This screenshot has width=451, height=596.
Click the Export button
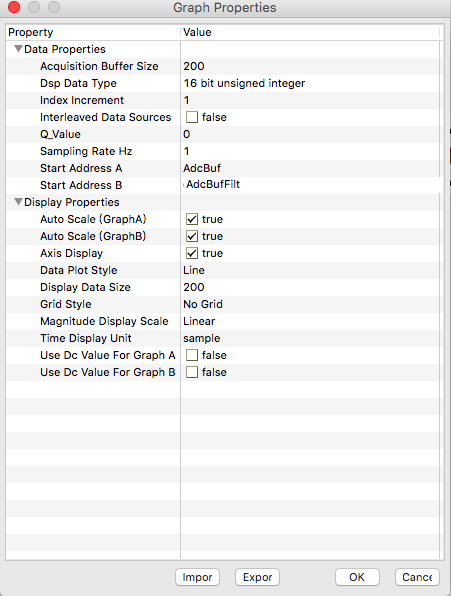257,577
